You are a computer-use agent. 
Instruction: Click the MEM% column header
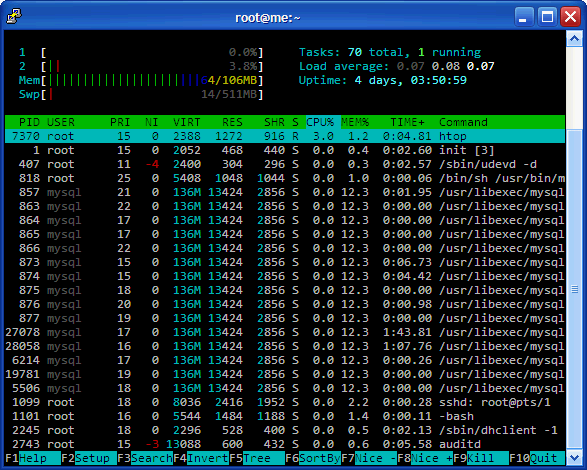[x=355, y=122]
